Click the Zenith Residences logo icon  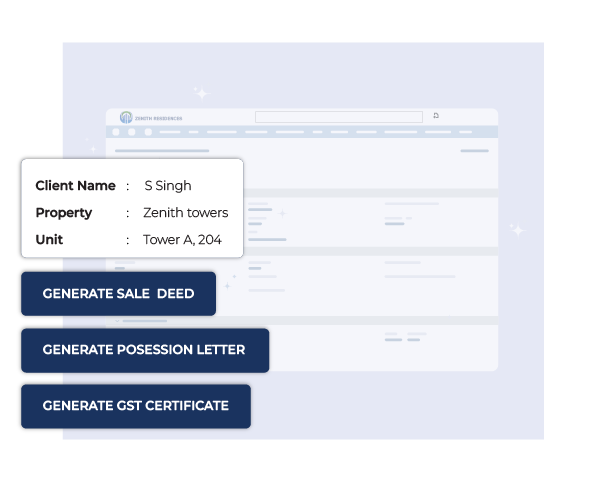pos(126,117)
